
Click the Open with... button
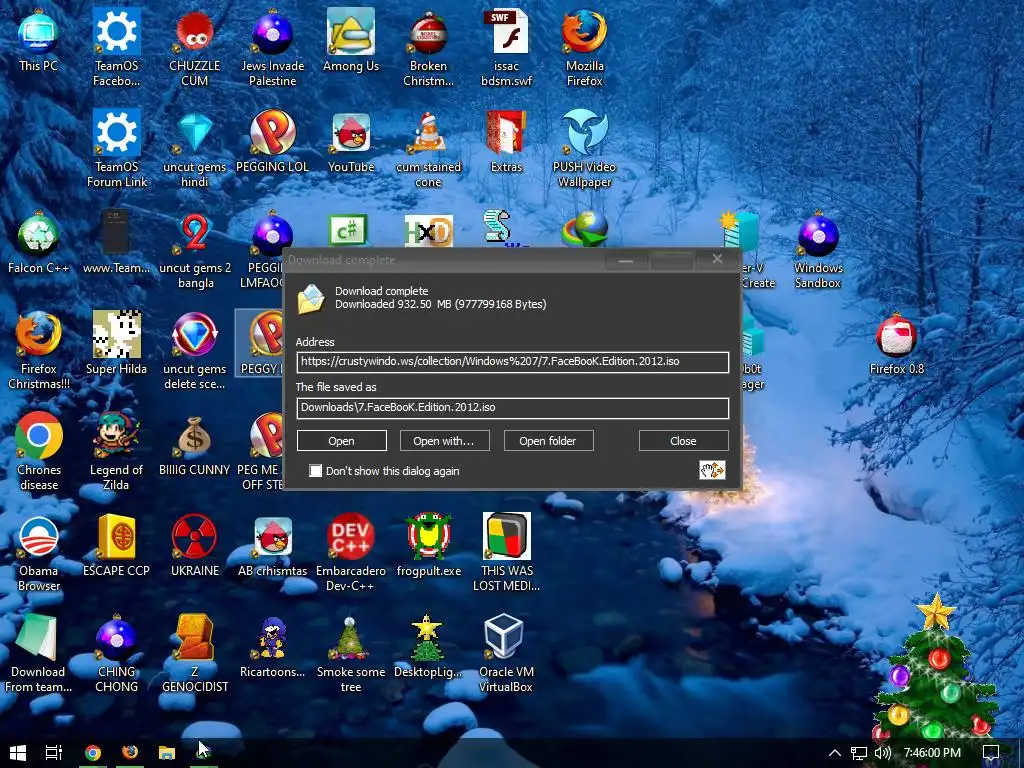444,441
